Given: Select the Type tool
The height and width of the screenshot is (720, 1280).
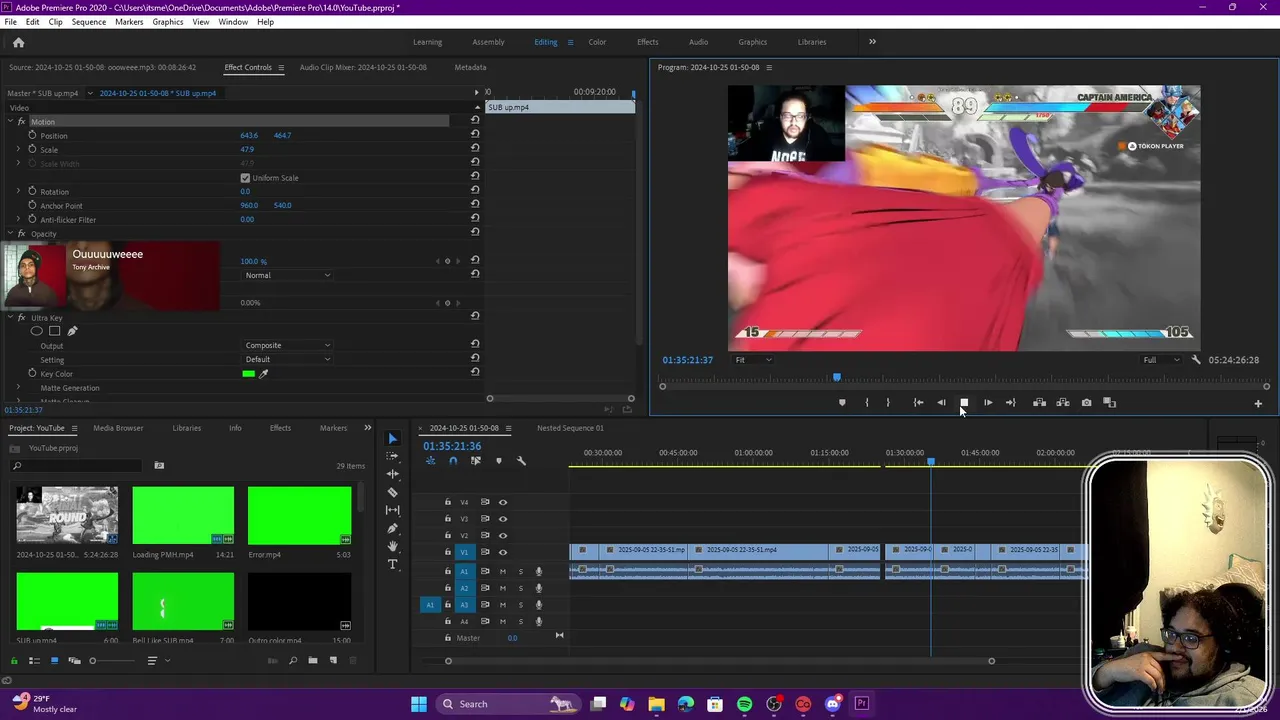Looking at the screenshot, I should tap(392, 564).
